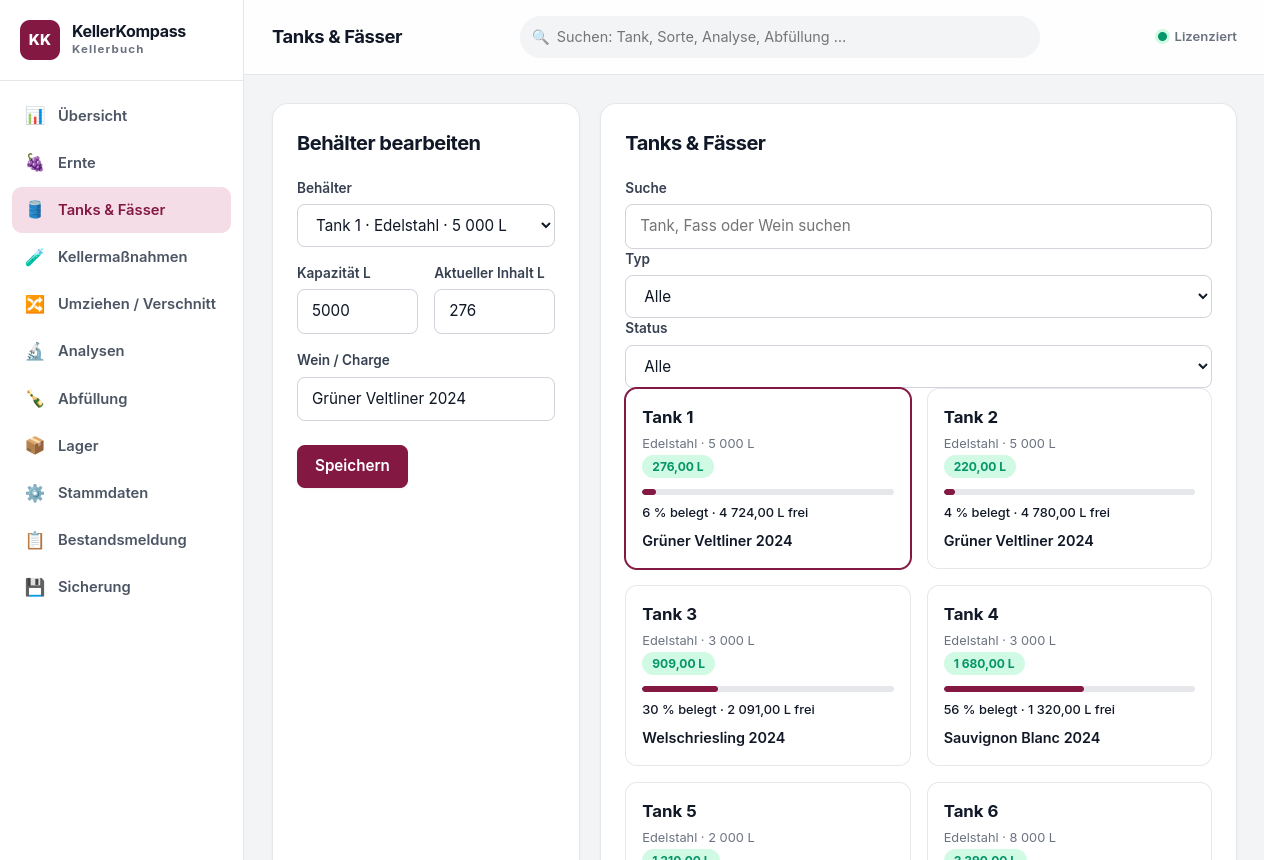
Task: Click the Tank 6 heading
Action: tap(971, 811)
